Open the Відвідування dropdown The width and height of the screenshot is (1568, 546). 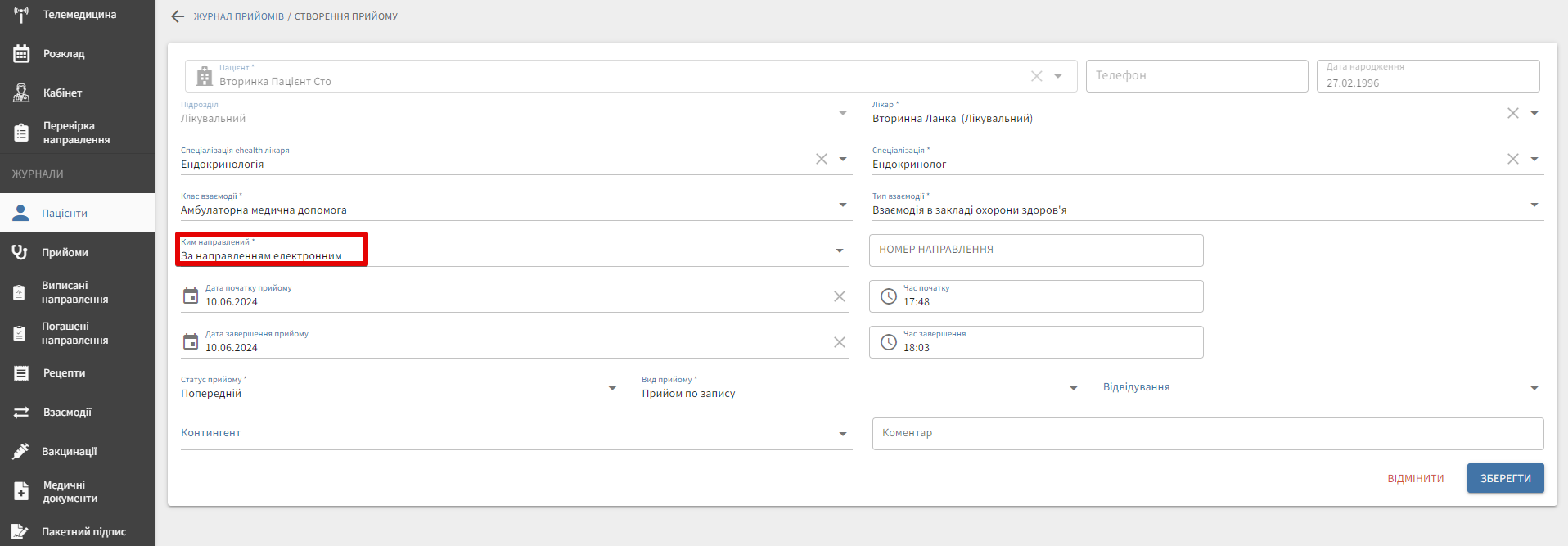[x=1534, y=388]
